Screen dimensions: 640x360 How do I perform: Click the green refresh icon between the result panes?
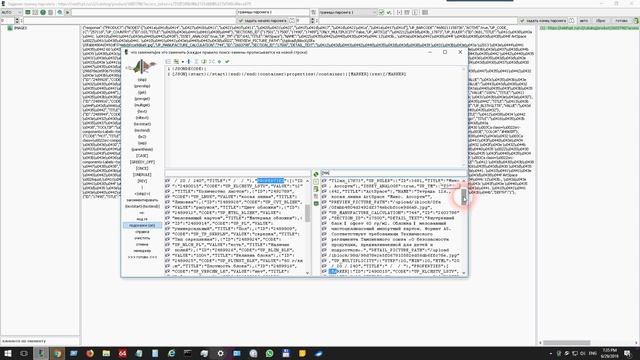pos(316,174)
